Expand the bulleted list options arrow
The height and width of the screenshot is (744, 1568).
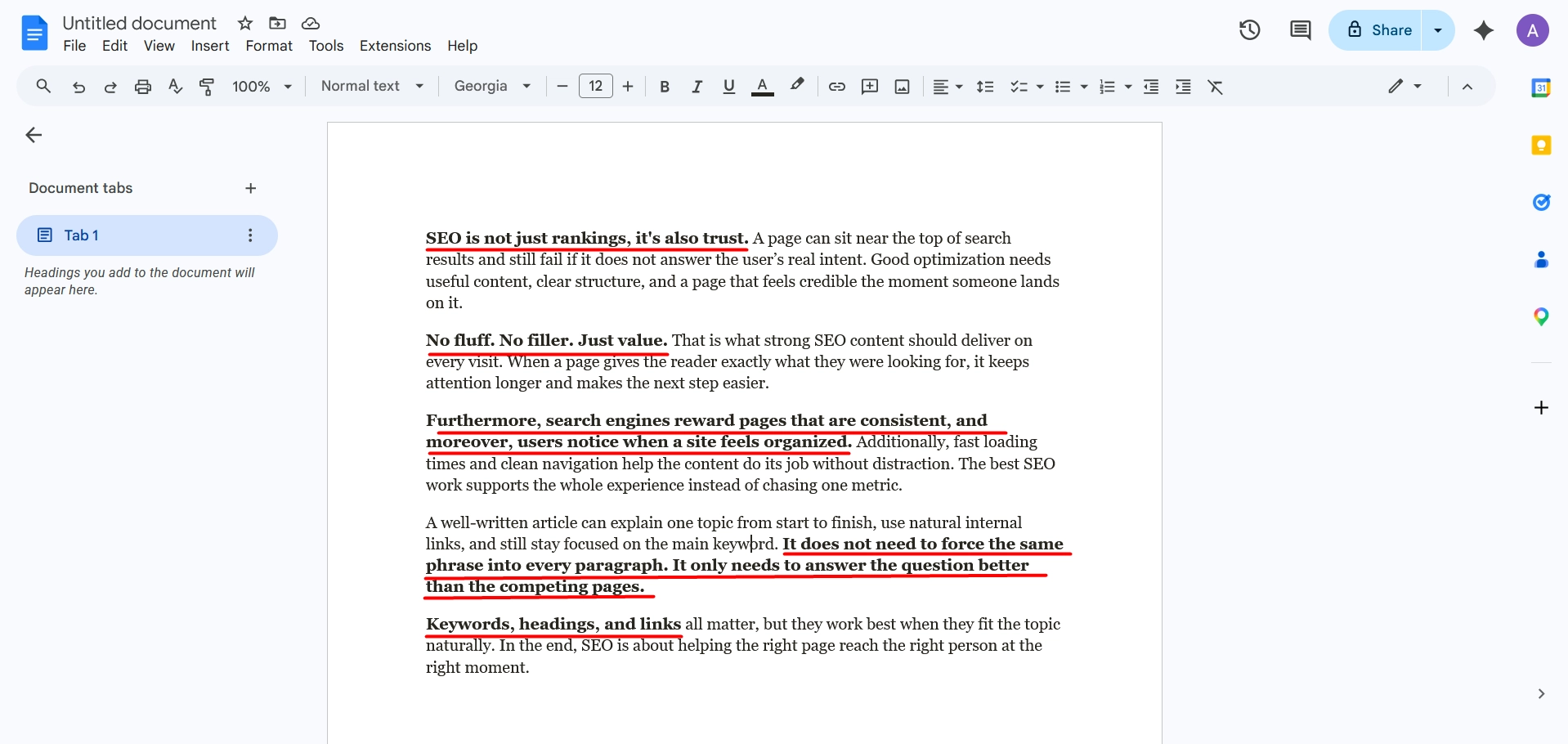1084,87
